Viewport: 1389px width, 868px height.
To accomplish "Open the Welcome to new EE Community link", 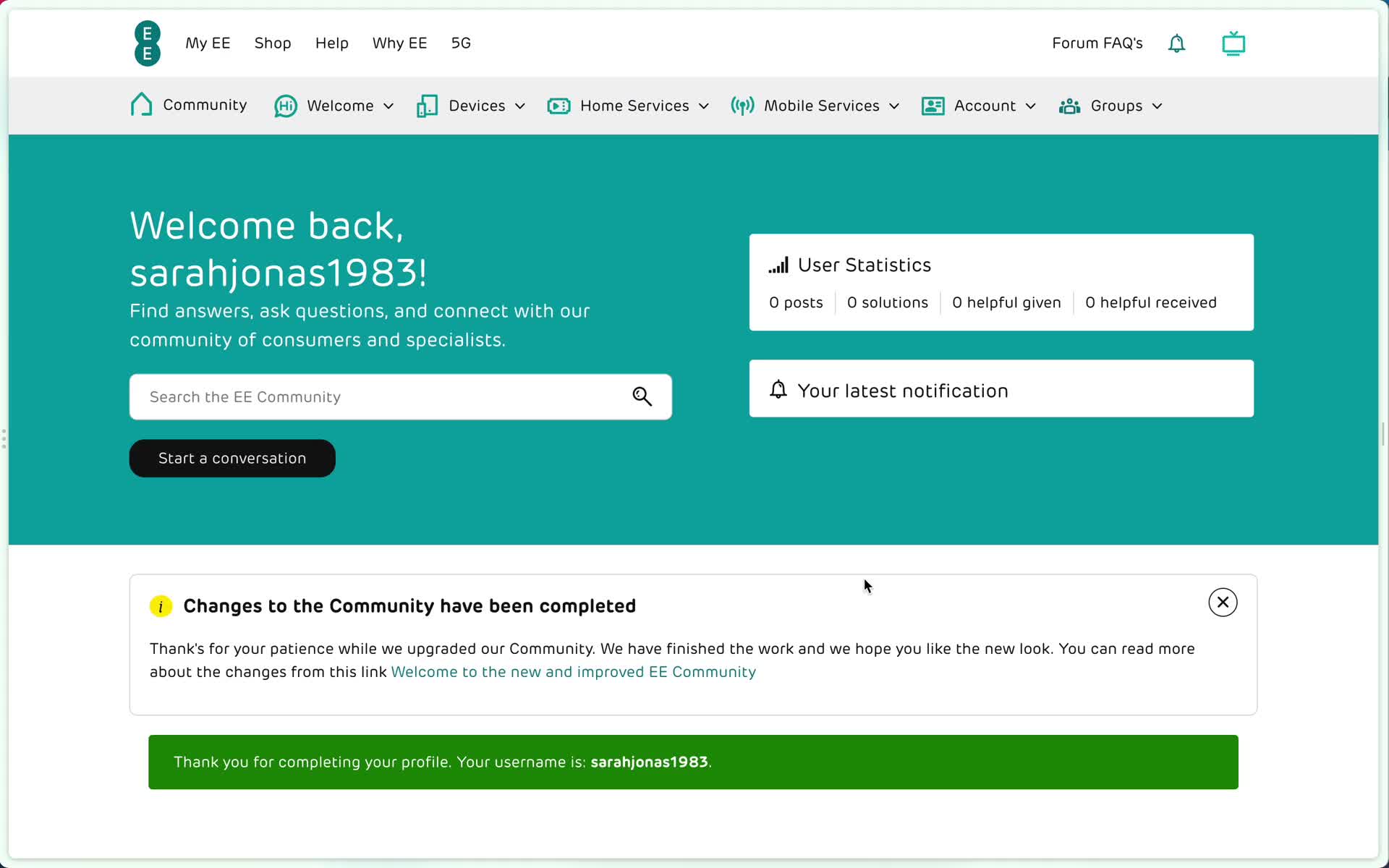I will click(573, 671).
